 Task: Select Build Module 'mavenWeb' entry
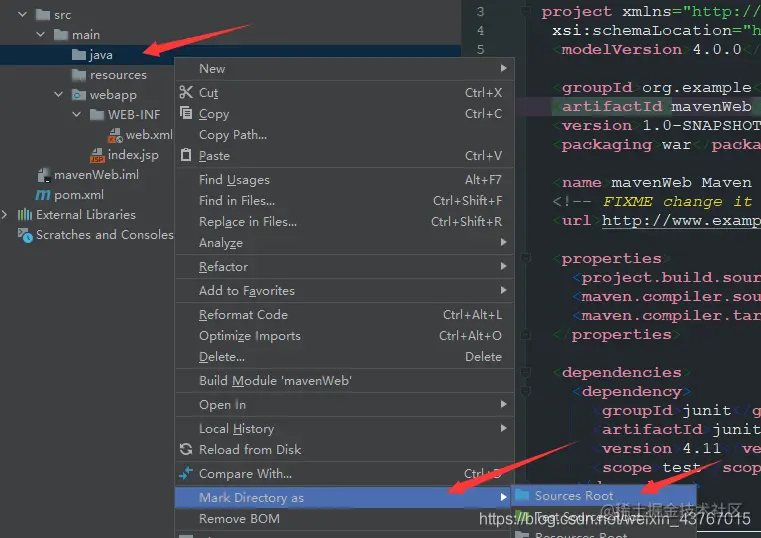pyautogui.click(x=344, y=380)
